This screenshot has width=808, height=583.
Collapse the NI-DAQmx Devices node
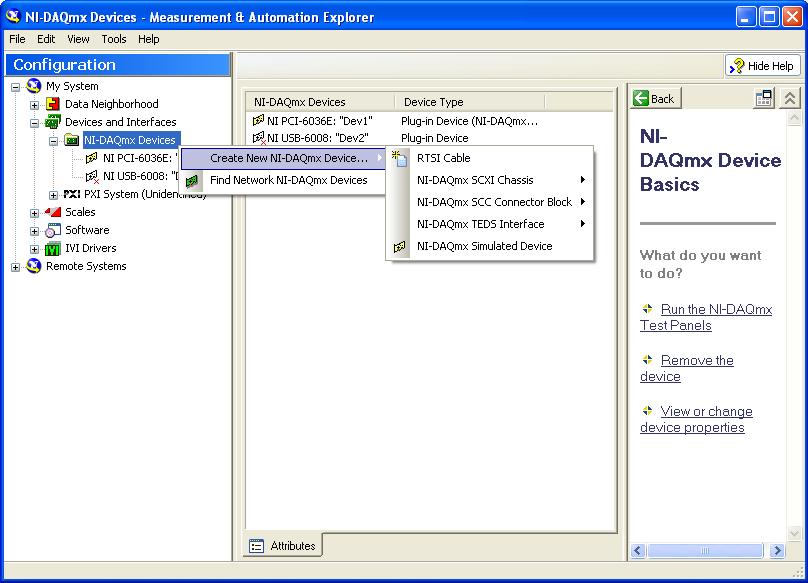(54, 141)
